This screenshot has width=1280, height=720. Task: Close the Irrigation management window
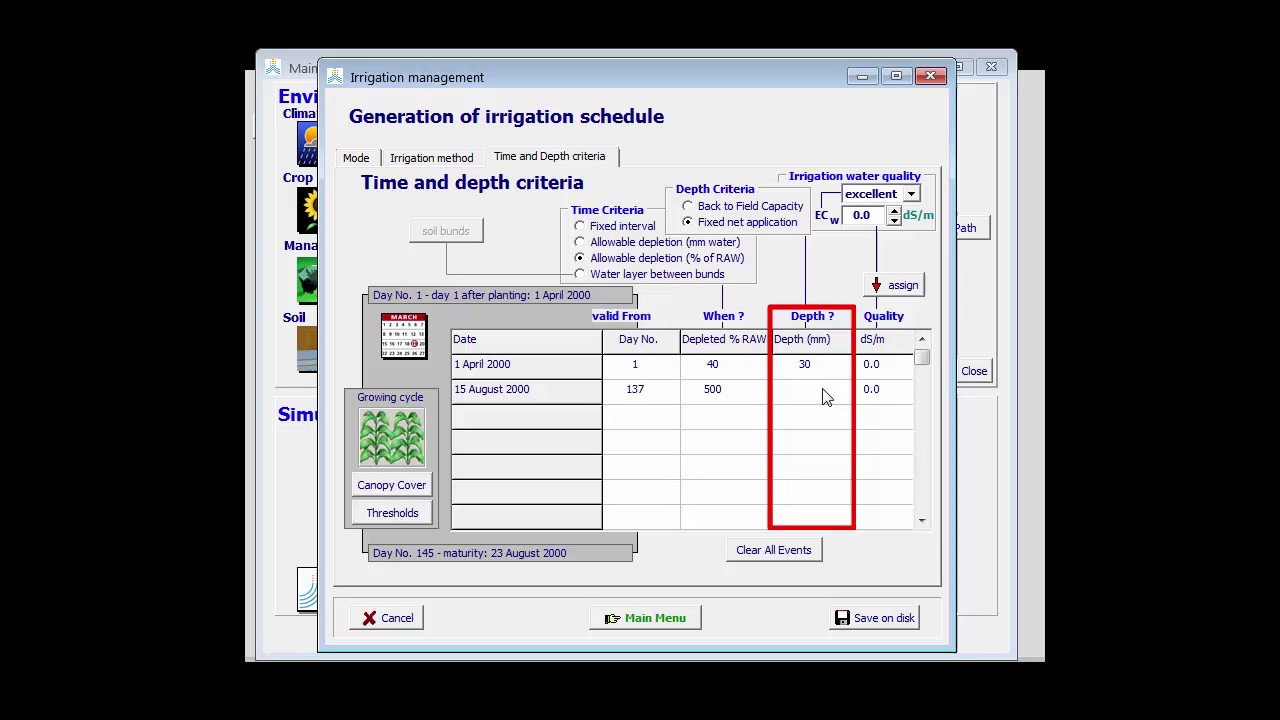pos(930,76)
